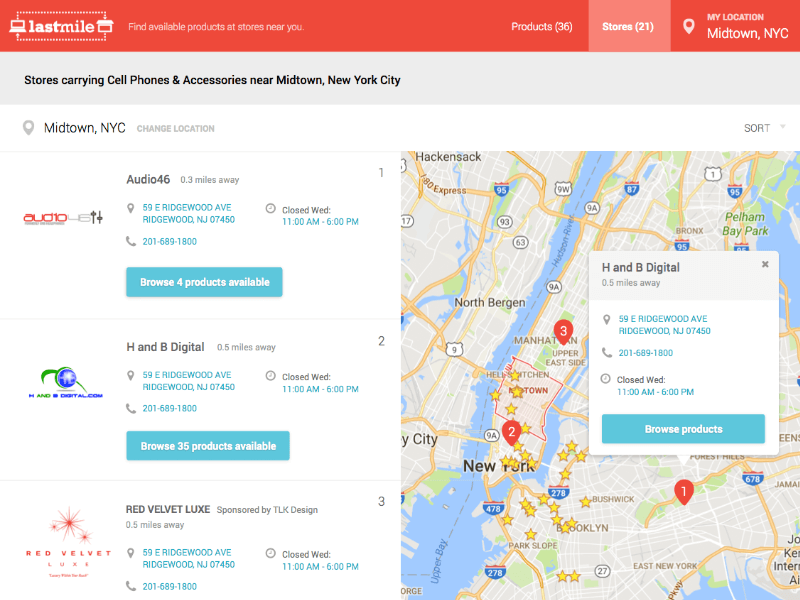Click the phone icon in map popup

[x=607, y=353]
